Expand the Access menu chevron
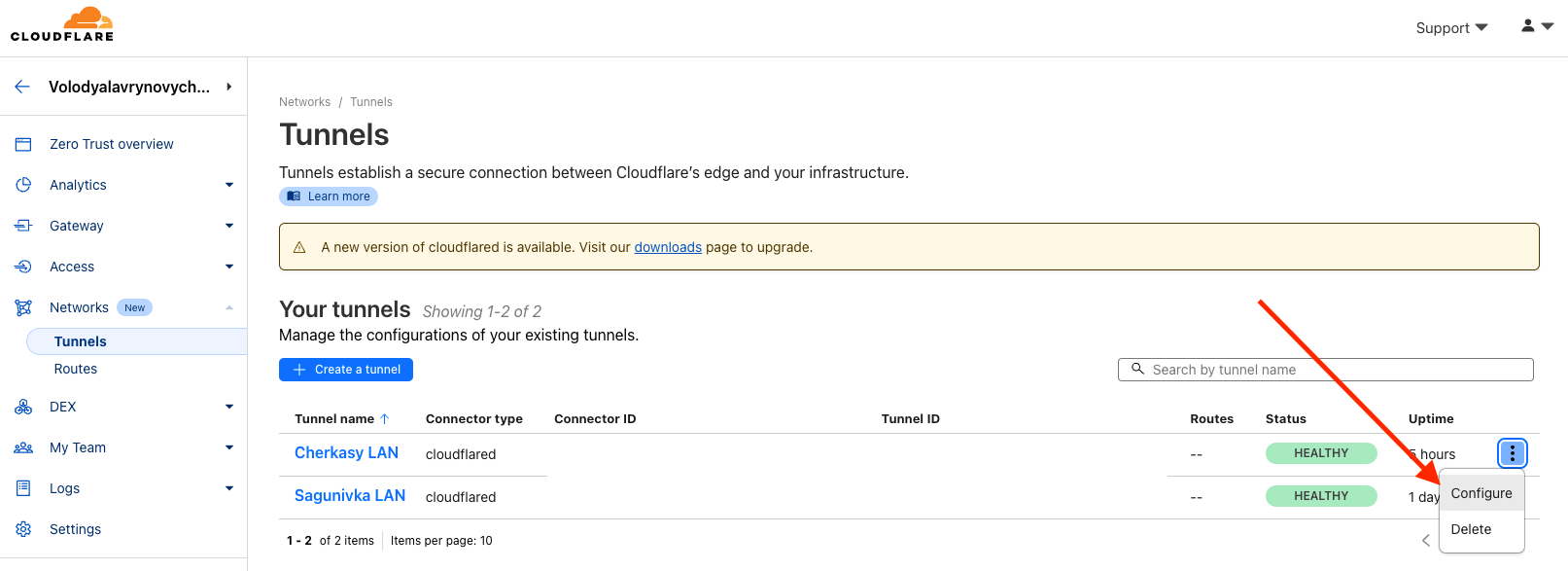1568x571 pixels. 229,267
